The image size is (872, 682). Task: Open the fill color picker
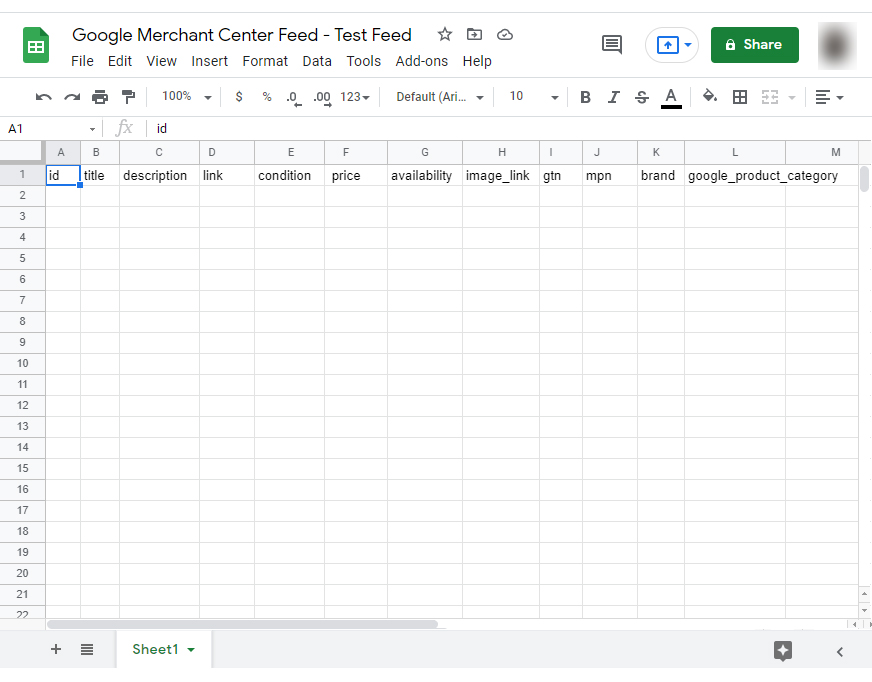click(710, 97)
